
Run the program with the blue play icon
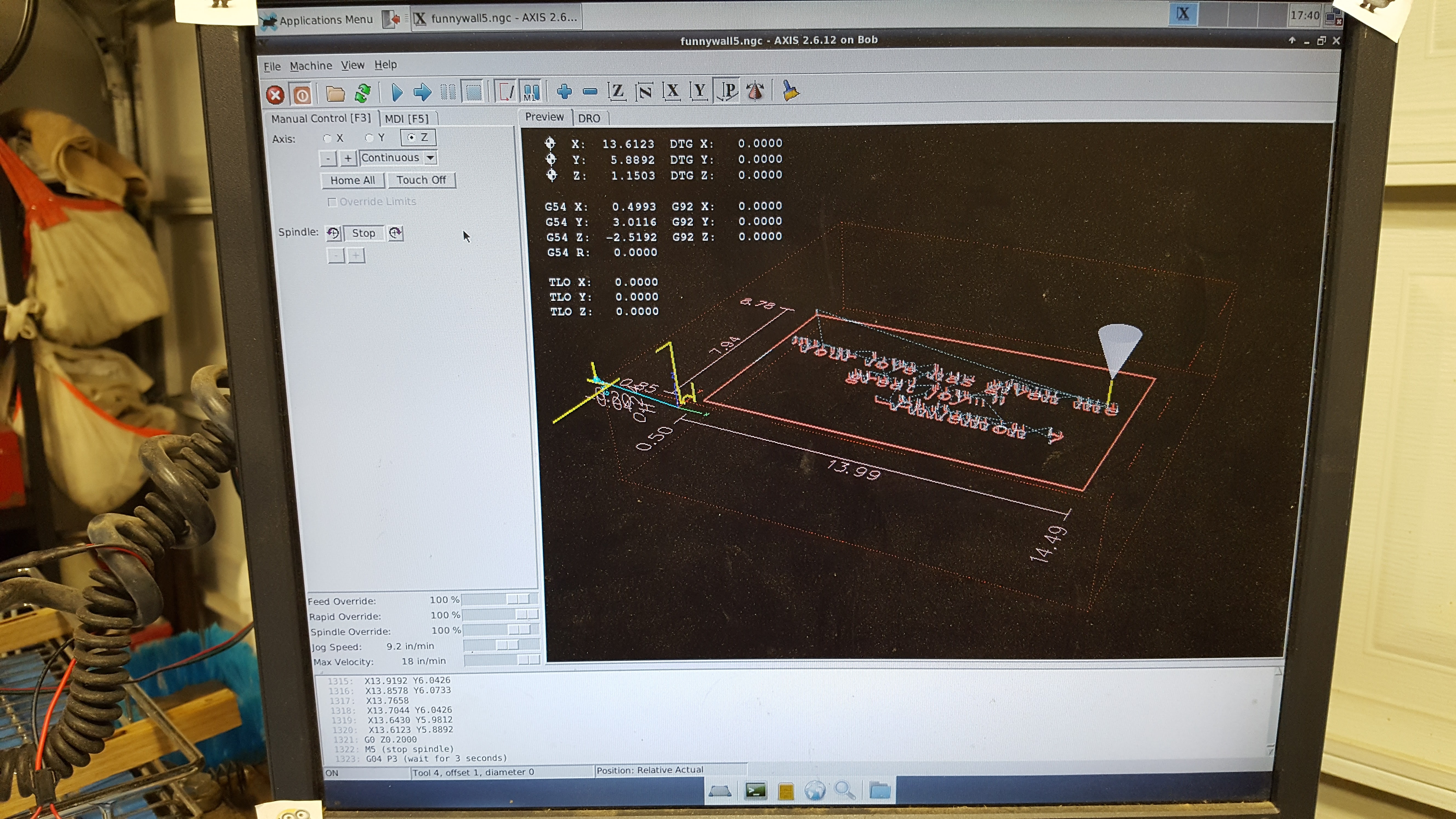click(397, 92)
